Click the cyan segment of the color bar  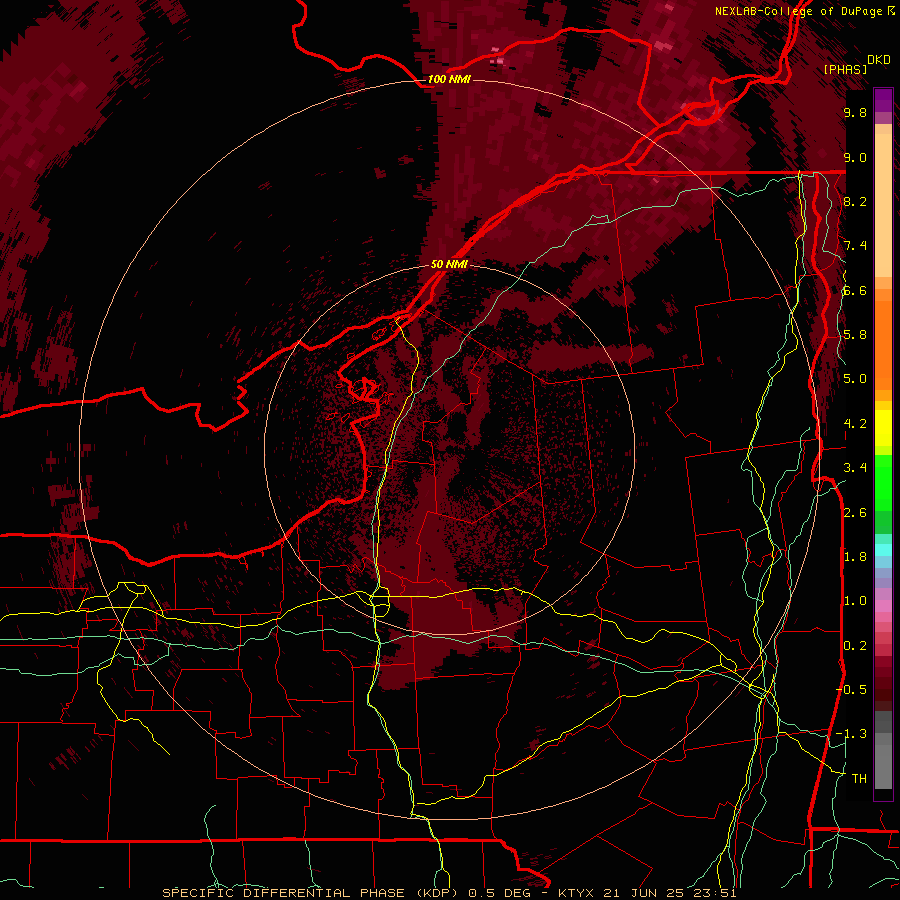click(x=883, y=550)
